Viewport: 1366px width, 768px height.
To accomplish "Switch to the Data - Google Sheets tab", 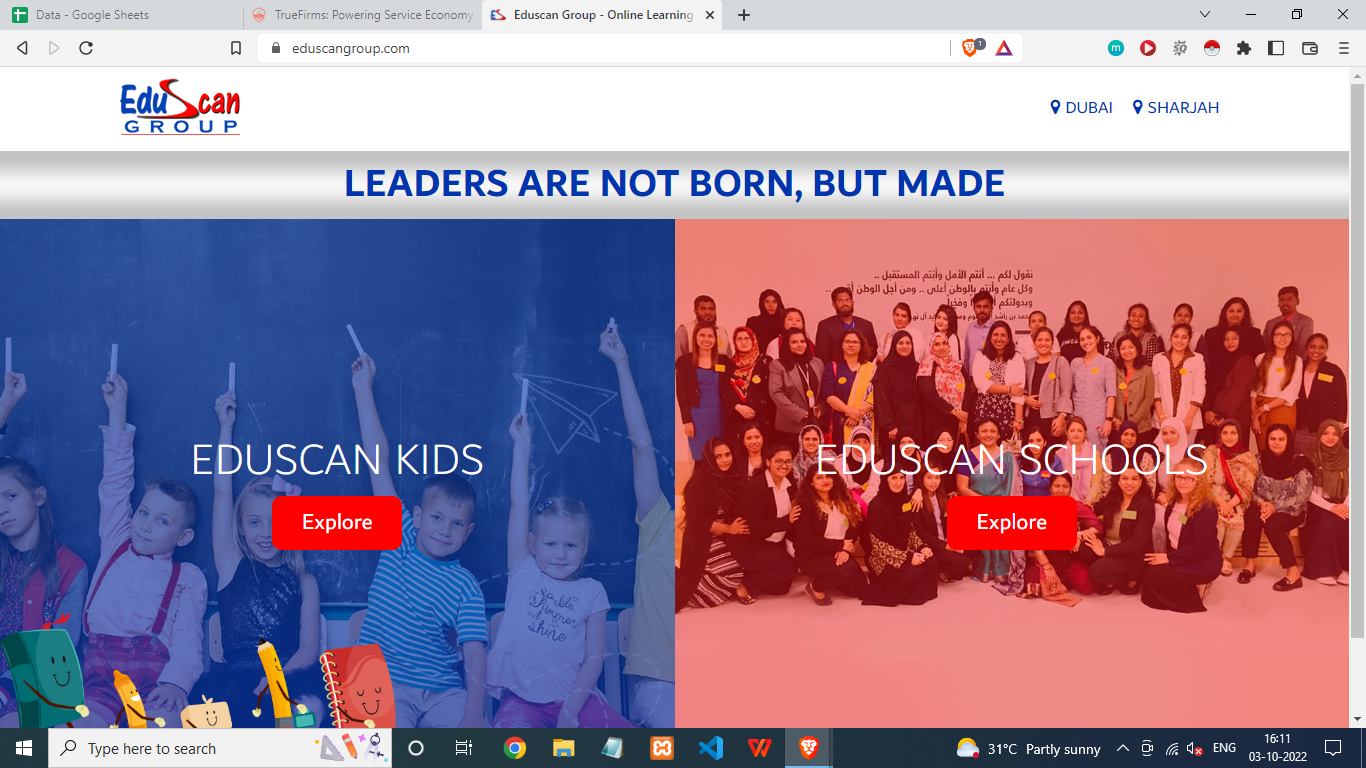I will (x=122, y=15).
